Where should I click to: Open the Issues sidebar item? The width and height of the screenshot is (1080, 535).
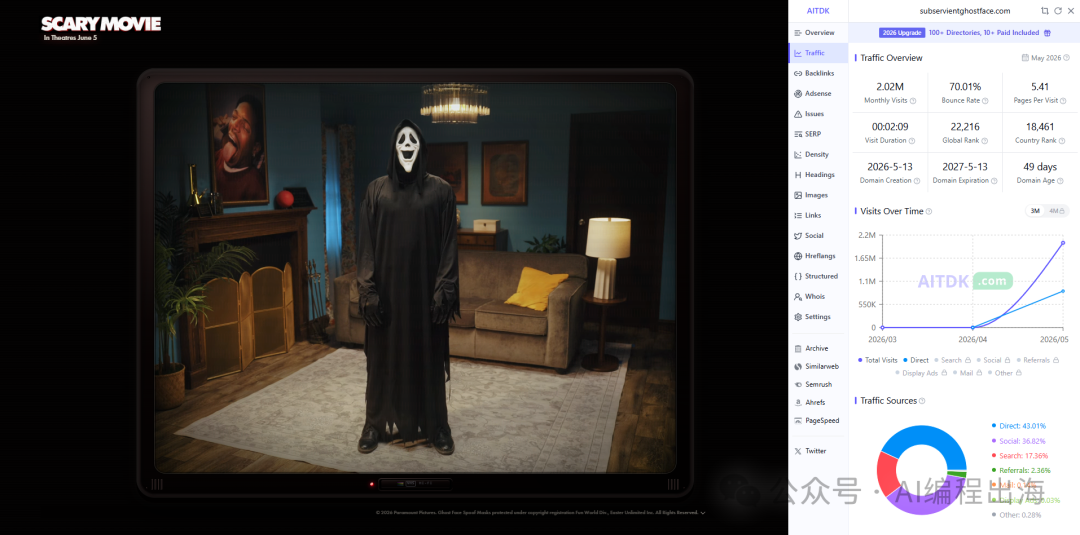coord(818,114)
